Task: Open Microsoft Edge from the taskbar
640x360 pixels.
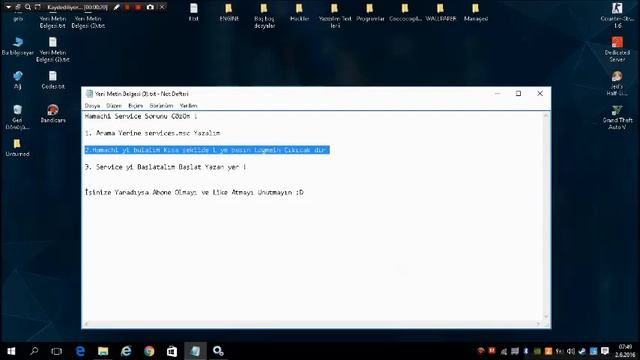Action: (x=80, y=351)
